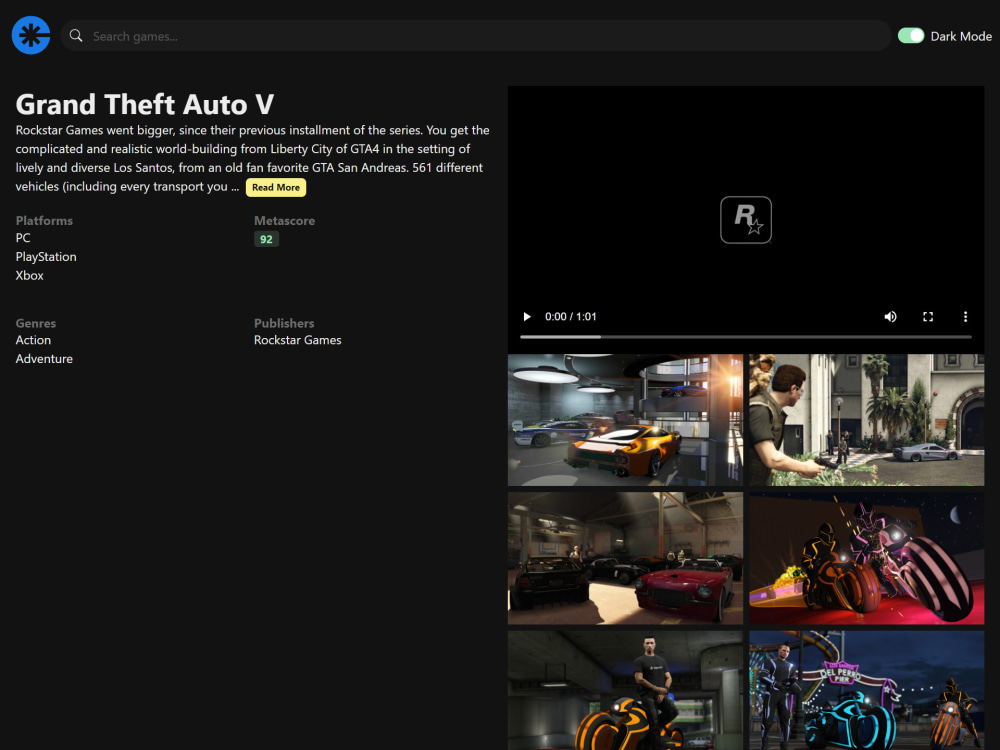The width and height of the screenshot is (1000, 750).
Task: Open the neon motorcycles race screenshot
Action: pyautogui.click(x=867, y=558)
